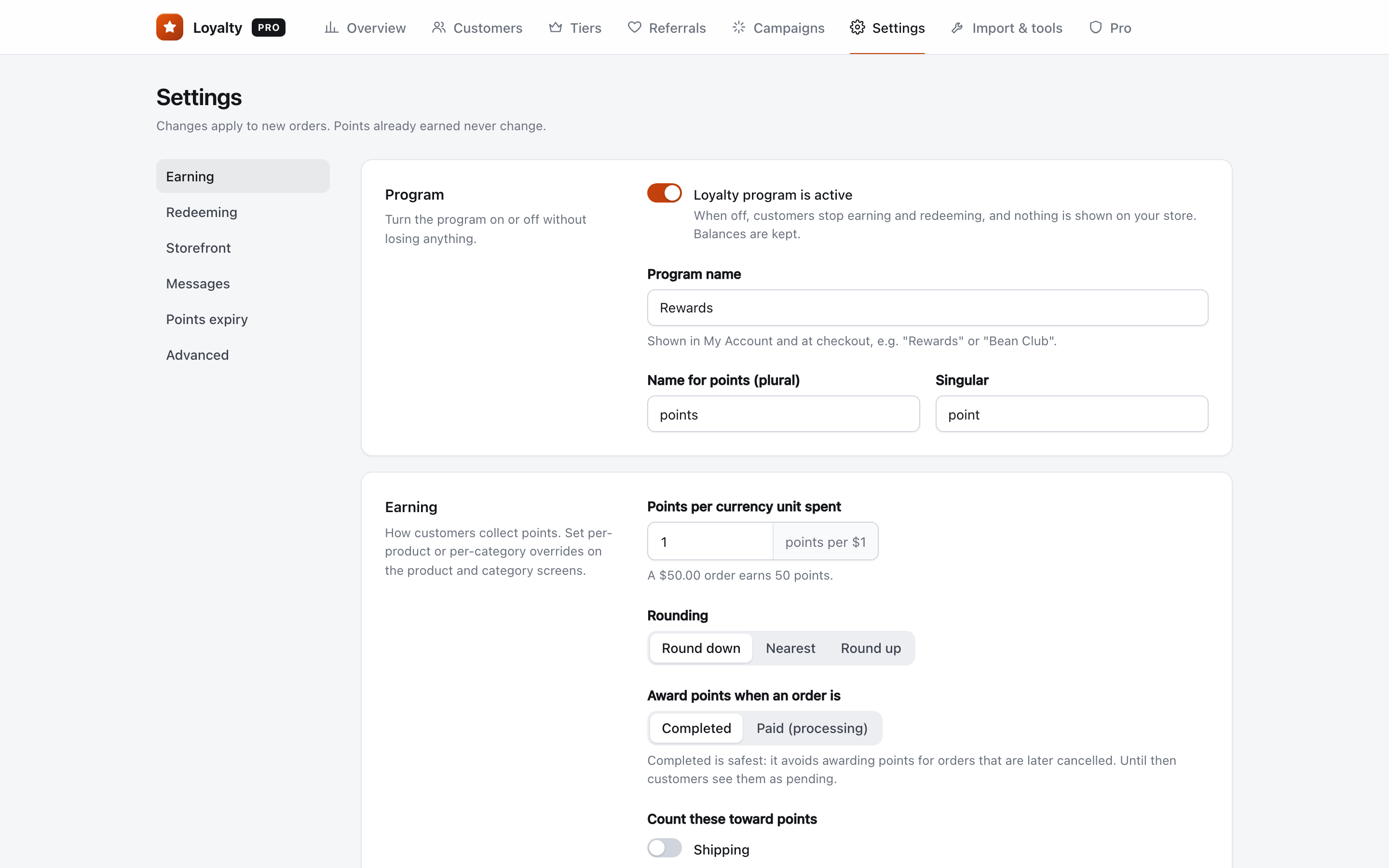The image size is (1389, 868).
Task: Select Nearest rounding option
Action: (x=790, y=648)
